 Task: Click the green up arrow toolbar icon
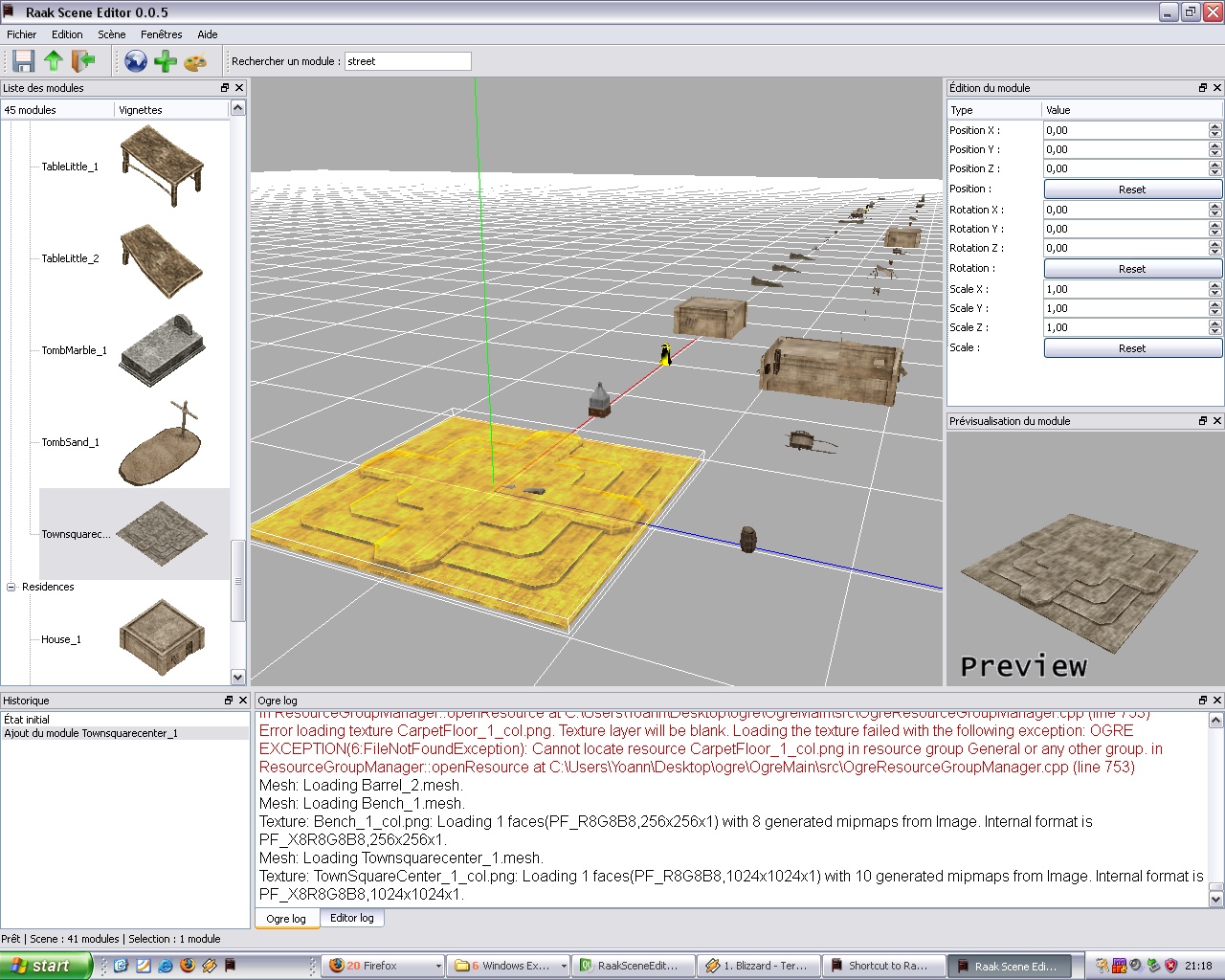(x=54, y=61)
